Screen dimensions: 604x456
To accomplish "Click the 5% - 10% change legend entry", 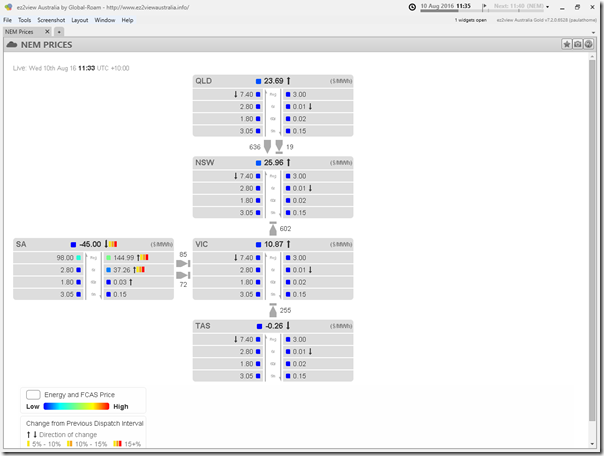I will pos(44,444).
